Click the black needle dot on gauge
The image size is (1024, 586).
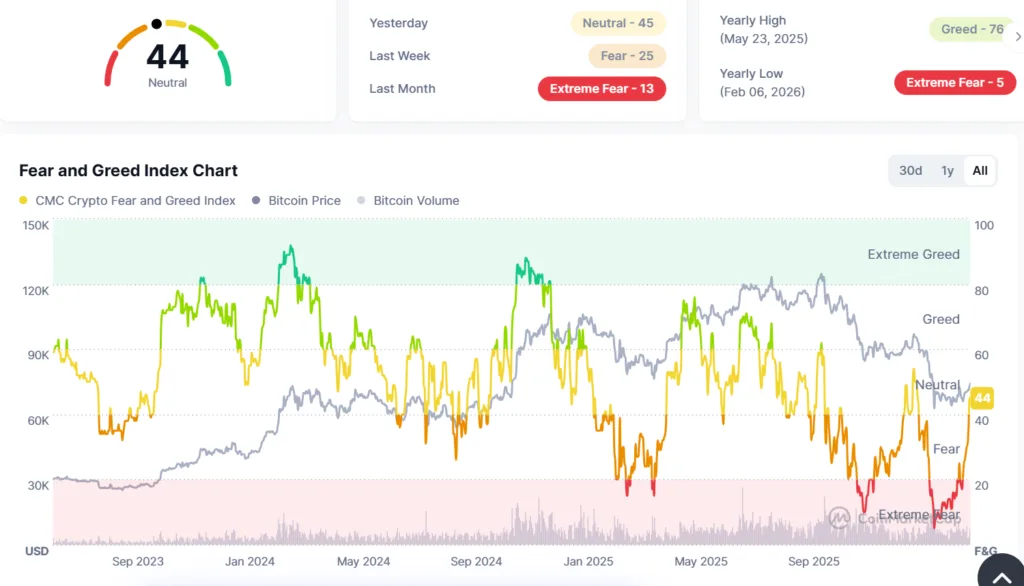tap(156, 23)
